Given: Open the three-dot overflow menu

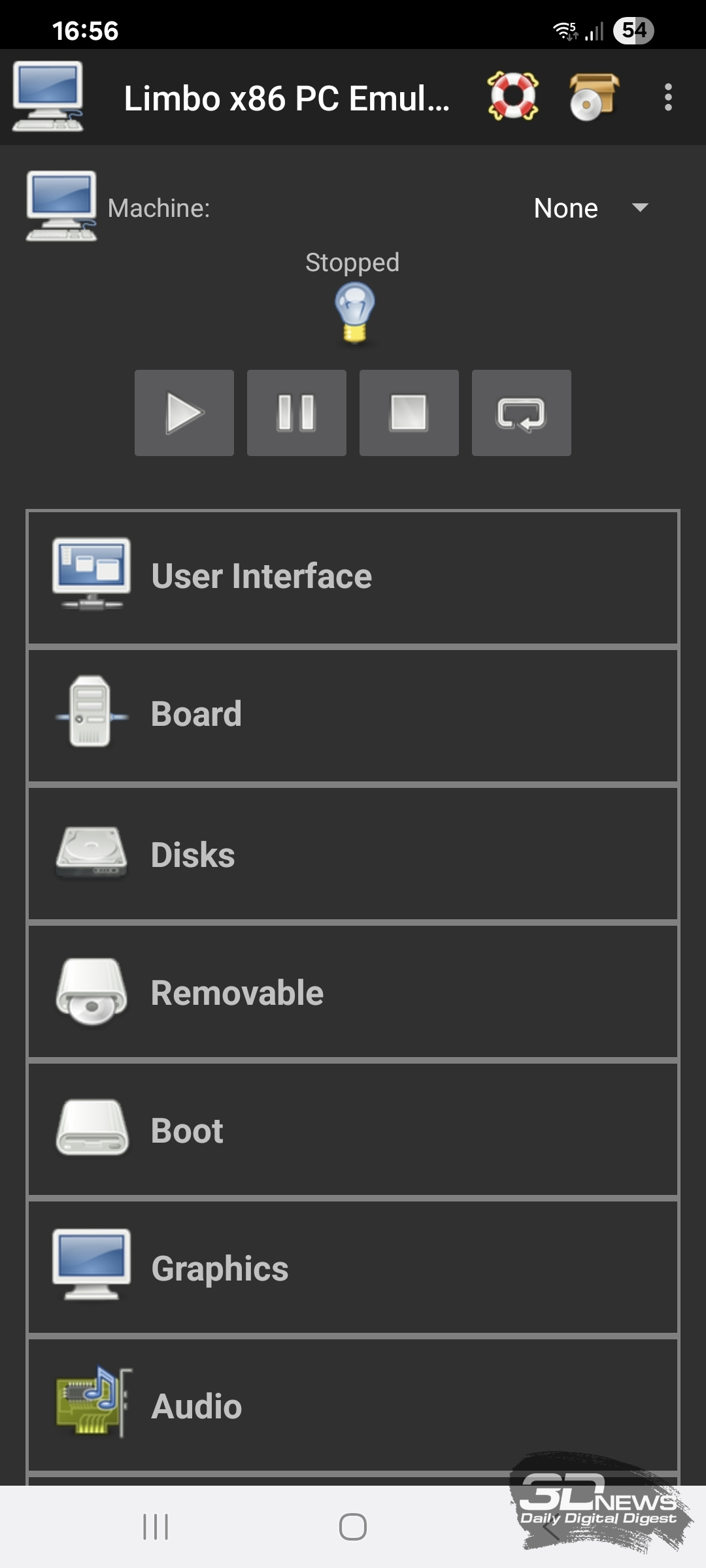Looking at the screenshot, I should click(667, 97).
